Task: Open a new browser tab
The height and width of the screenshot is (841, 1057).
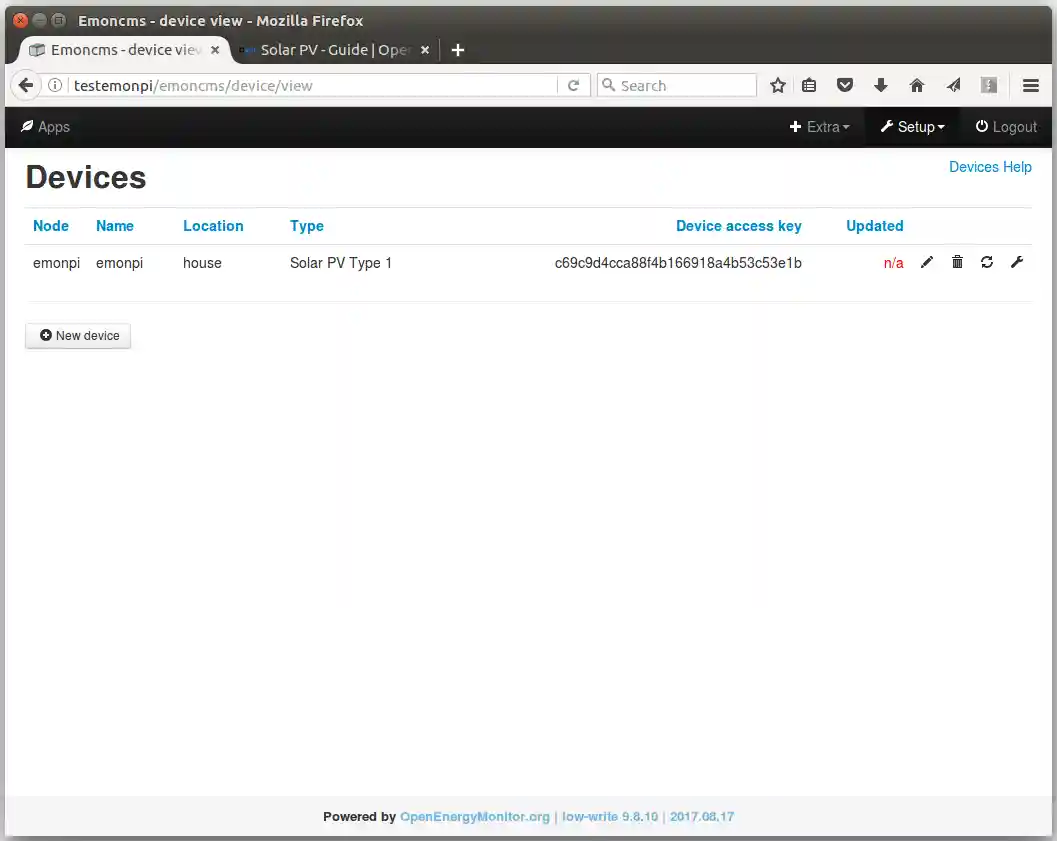Action: (x=458, y=50)
